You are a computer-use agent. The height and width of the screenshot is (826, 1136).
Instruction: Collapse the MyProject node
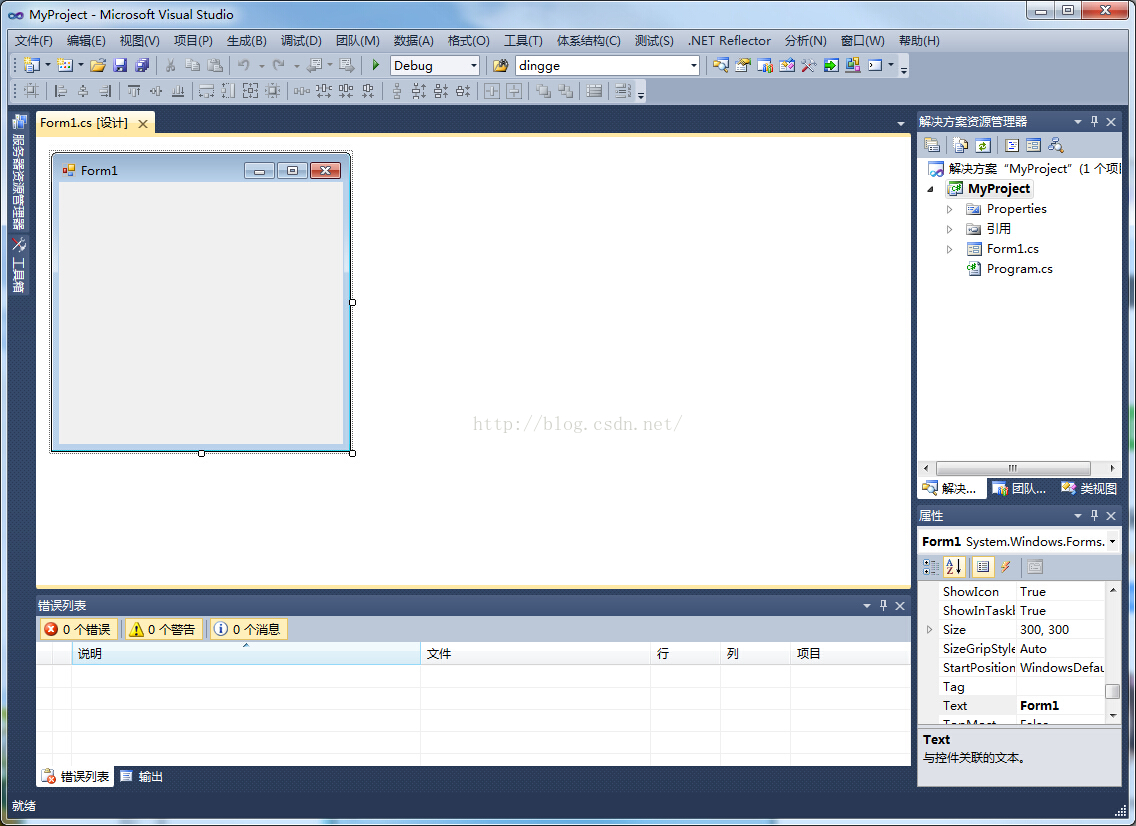(931, 189)
